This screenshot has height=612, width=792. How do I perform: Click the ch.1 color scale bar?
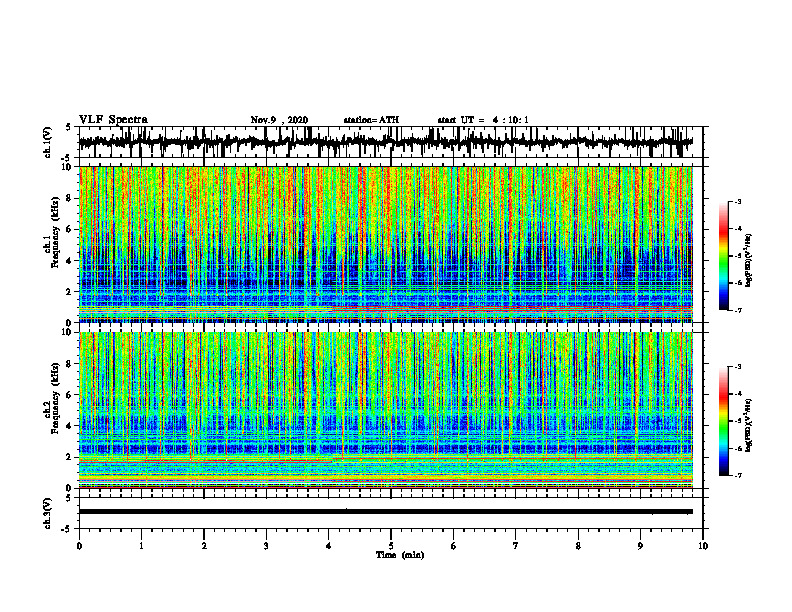click(x=723, y=256)
